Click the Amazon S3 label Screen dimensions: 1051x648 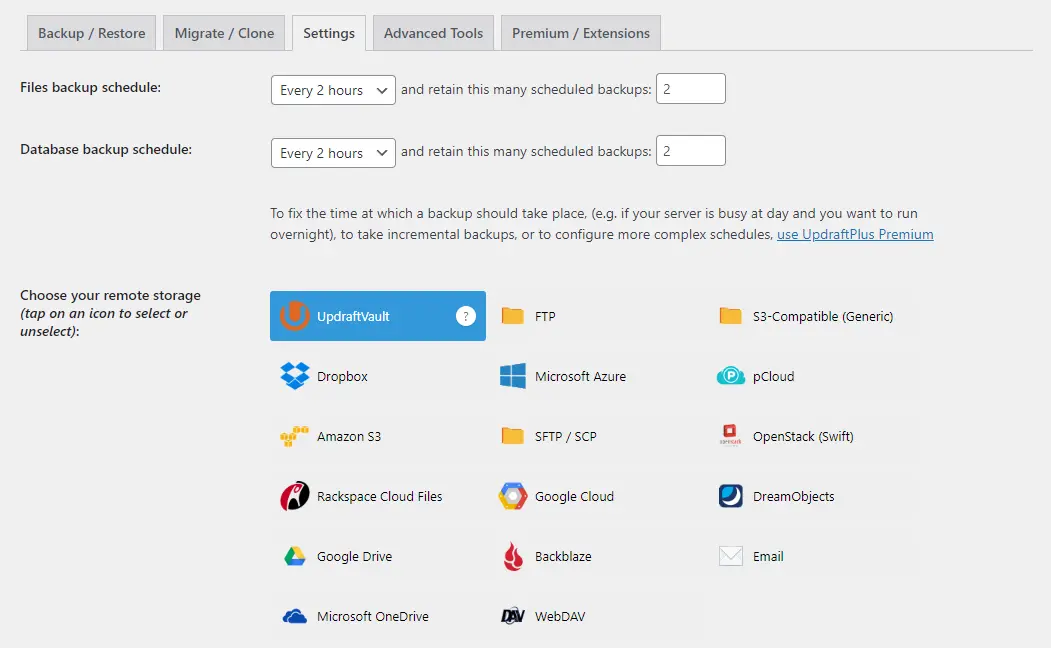click(x=349, y=436)
